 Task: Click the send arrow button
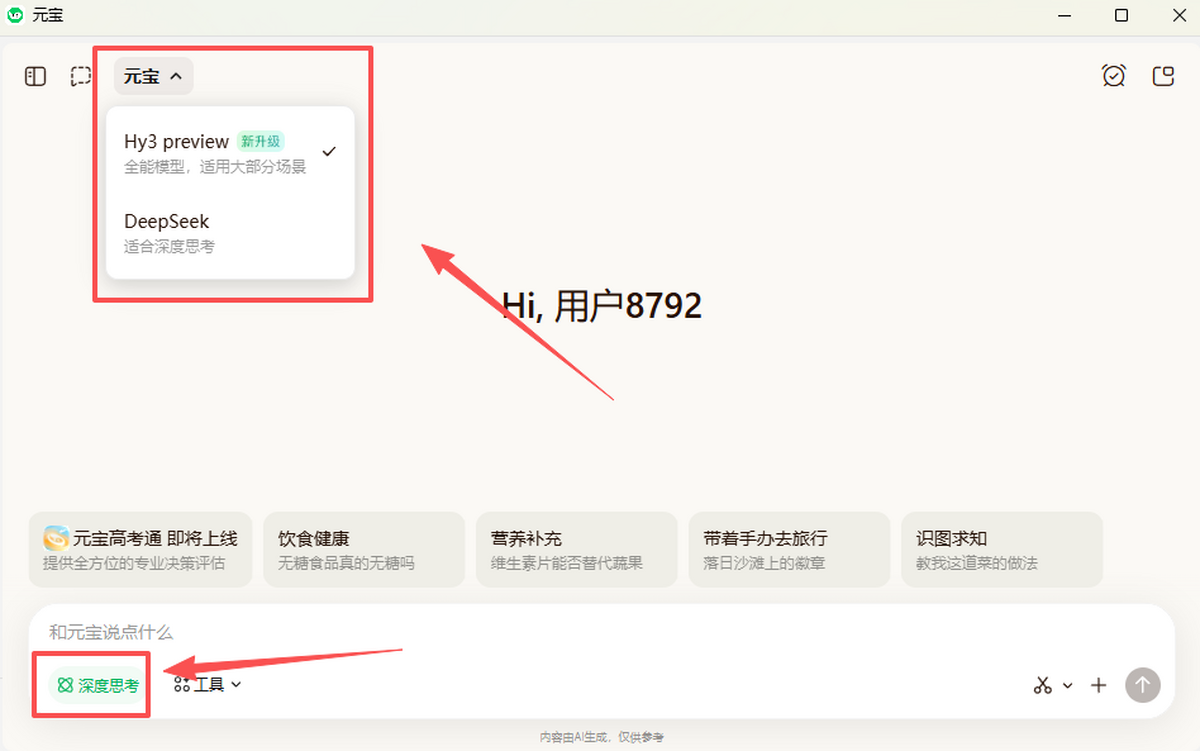pos(1143,685)
